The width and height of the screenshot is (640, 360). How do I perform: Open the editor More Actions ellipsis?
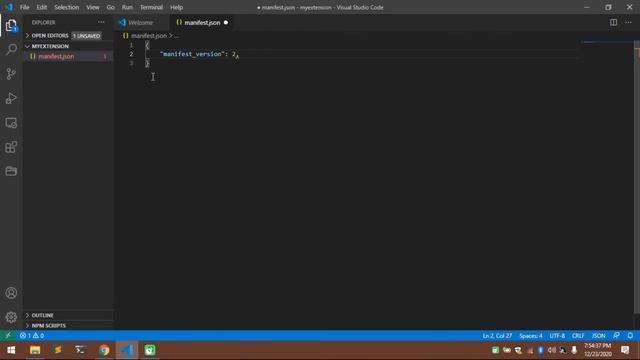(628, 22)
